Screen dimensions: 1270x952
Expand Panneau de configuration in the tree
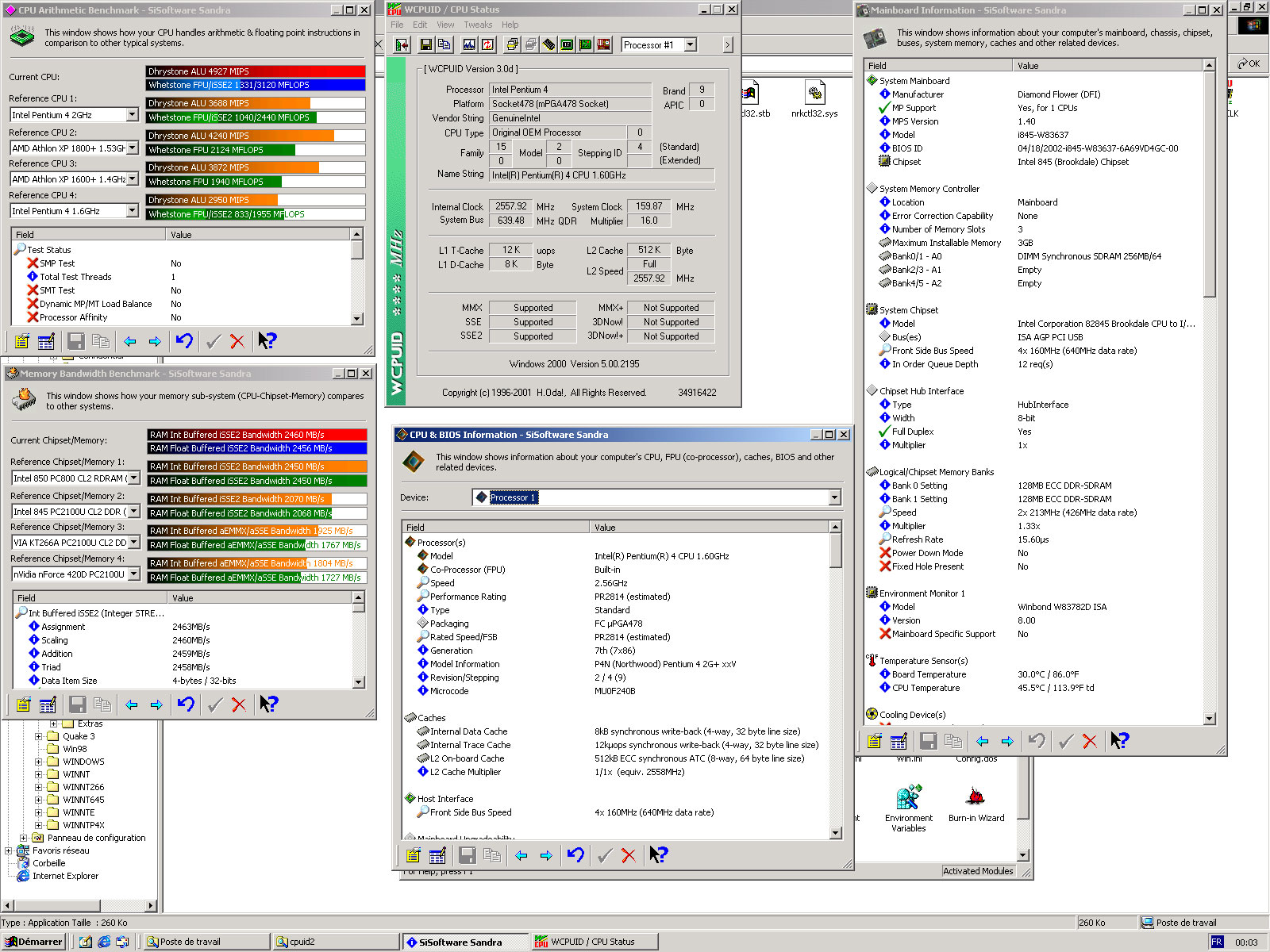23,838
